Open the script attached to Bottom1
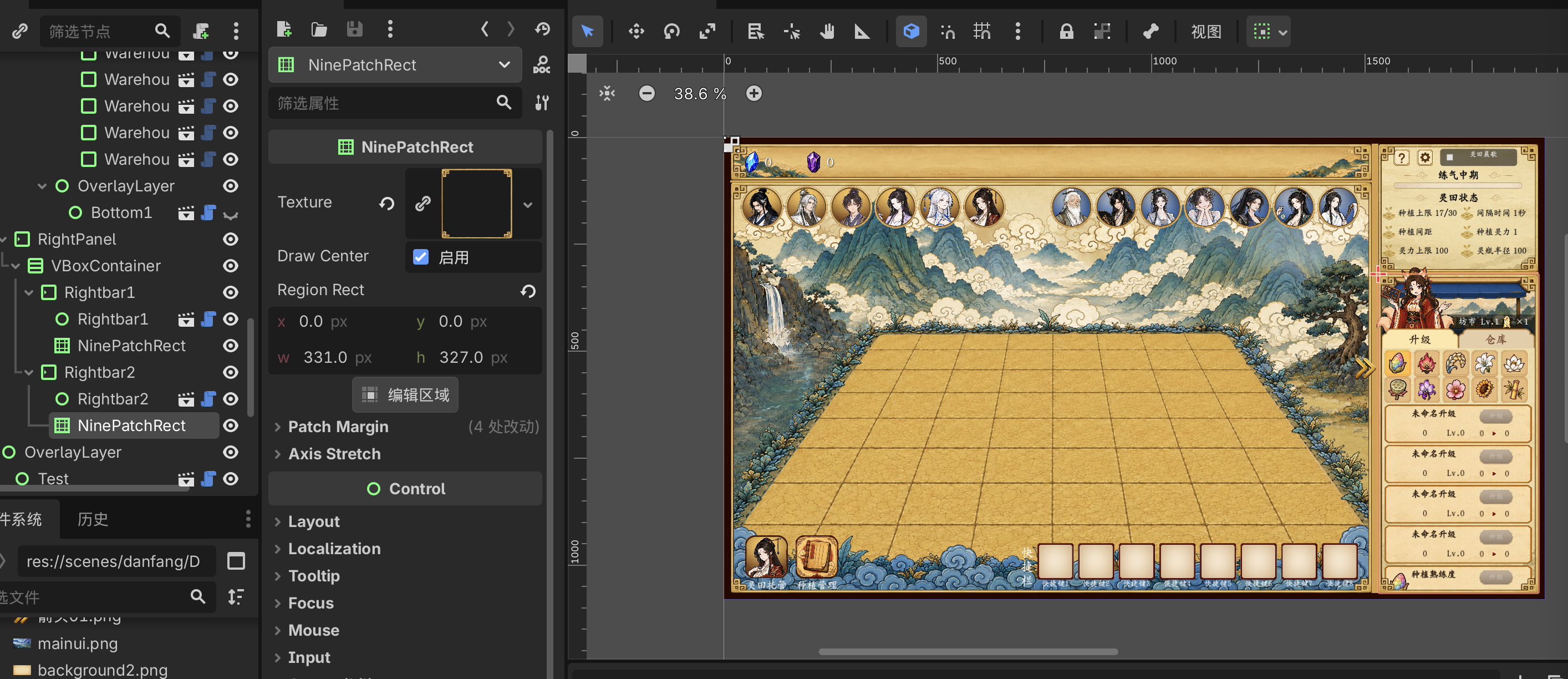Screen dimensions: 1568x679 [x=208, y=212]
